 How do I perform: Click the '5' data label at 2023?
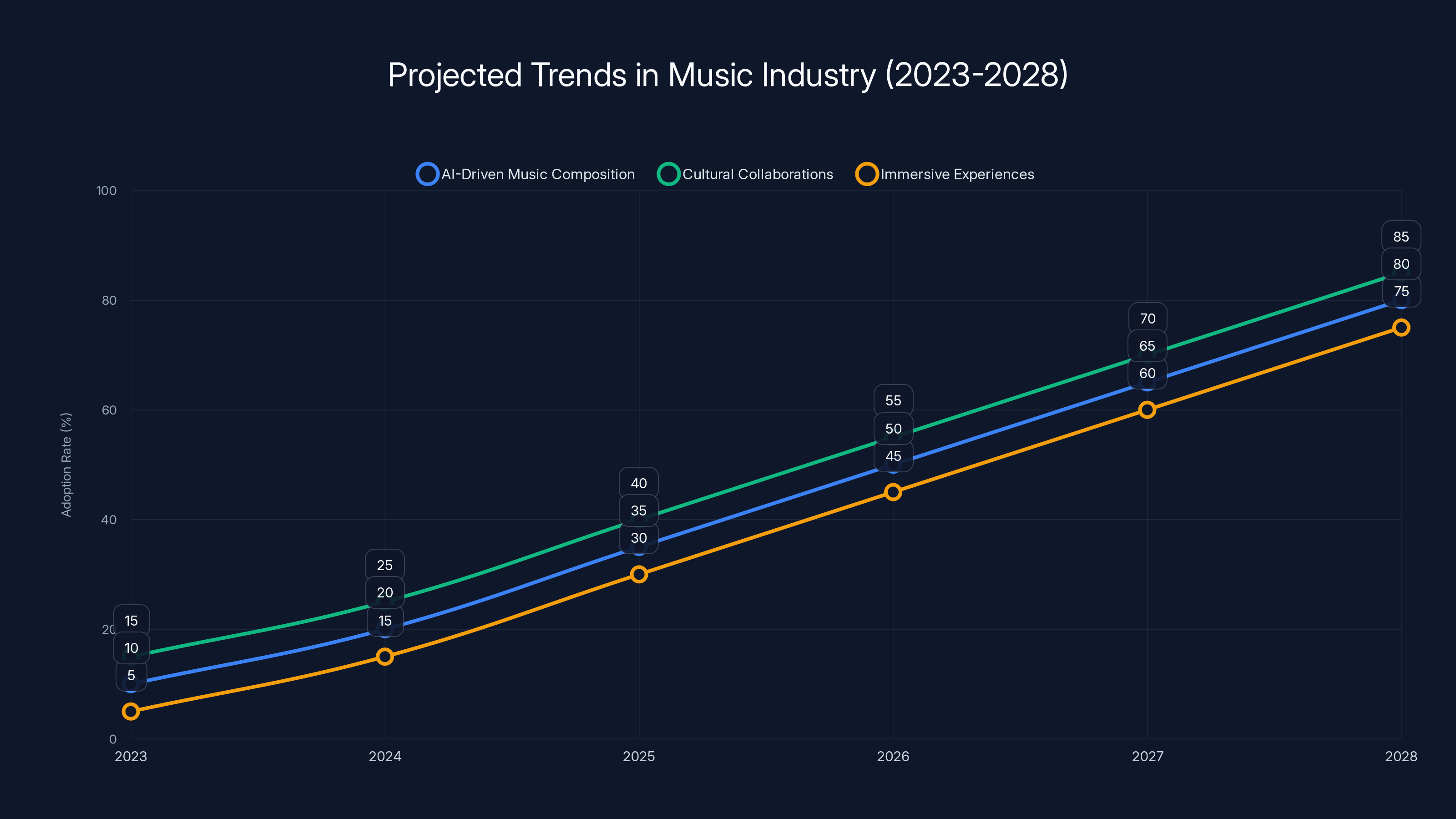(x=131, y=675)
